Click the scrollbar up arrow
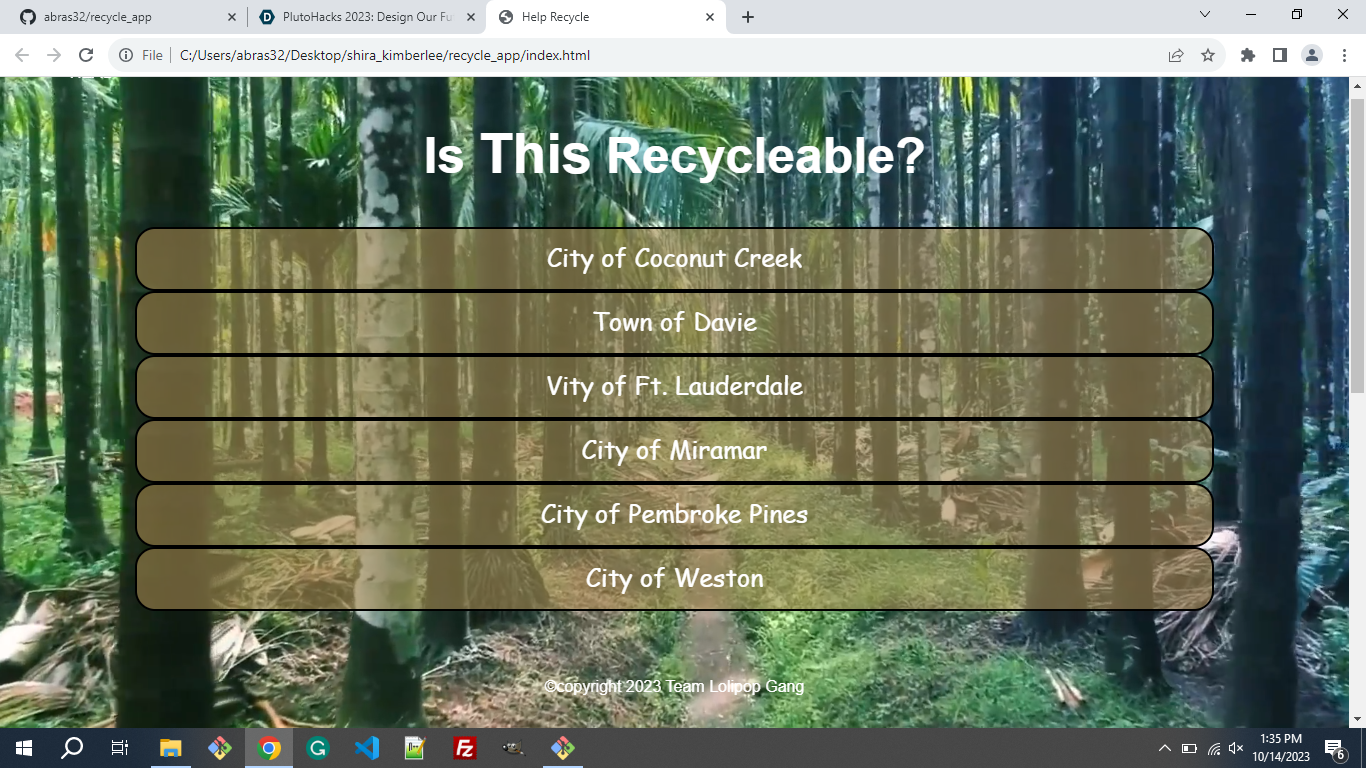This screenshot has width=1366, height=768. [1357, 85]
